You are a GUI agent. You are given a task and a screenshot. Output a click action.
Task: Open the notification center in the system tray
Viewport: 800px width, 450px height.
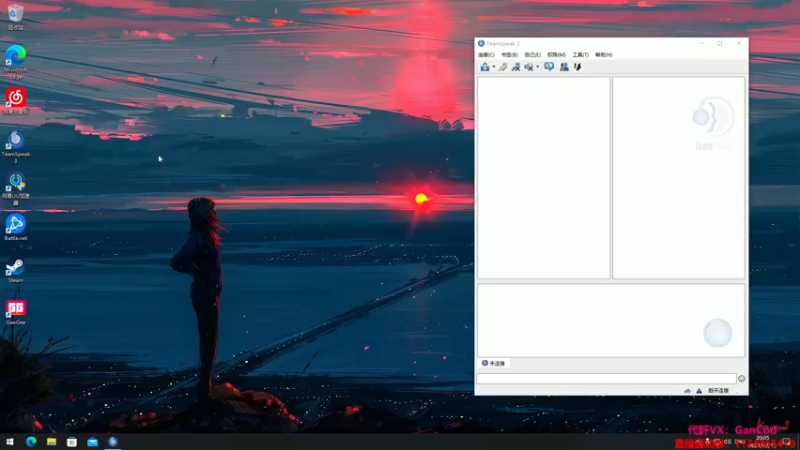pyautogui.click(x=786, y=442)
